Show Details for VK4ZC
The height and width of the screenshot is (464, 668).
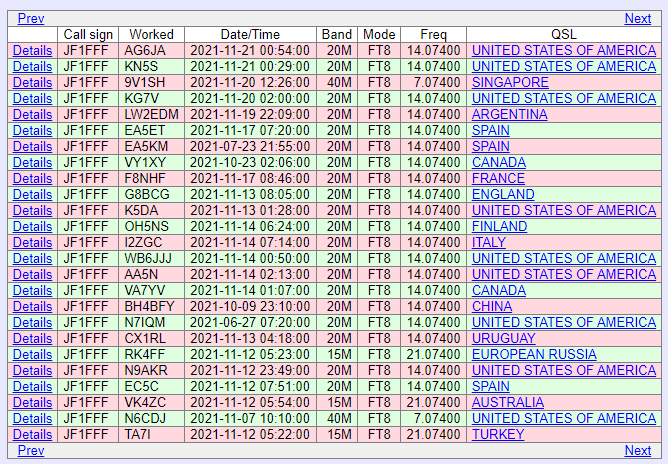coord(32,402)
